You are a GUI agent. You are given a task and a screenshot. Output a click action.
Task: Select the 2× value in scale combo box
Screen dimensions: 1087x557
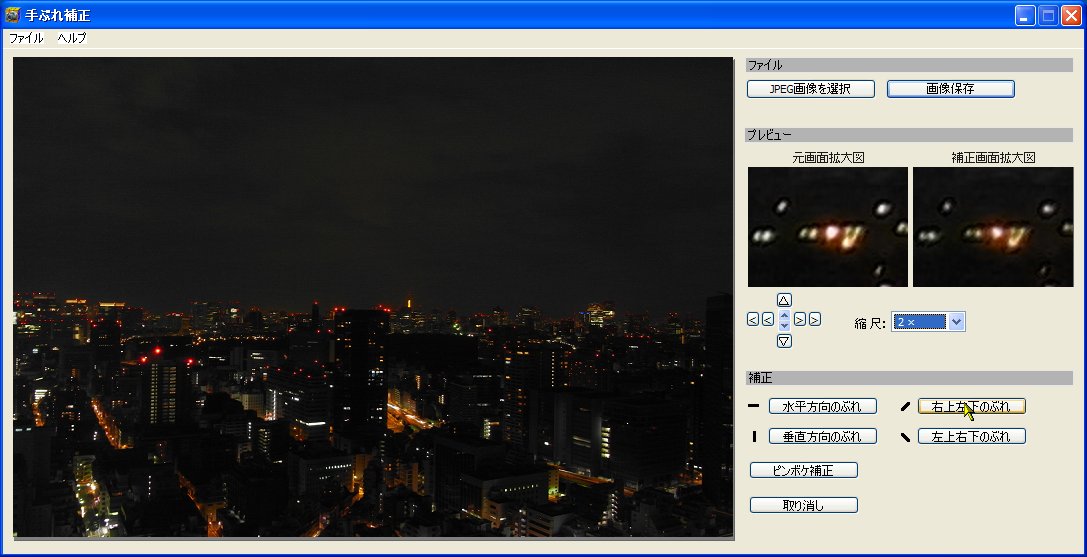(x=919, y=322)
